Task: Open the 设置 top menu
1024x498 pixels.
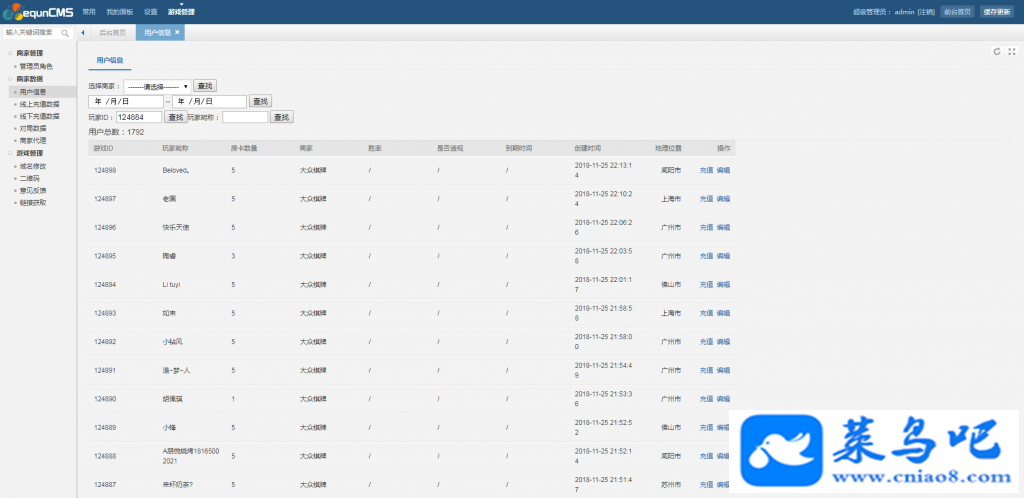Action: [x=151, y=12]
